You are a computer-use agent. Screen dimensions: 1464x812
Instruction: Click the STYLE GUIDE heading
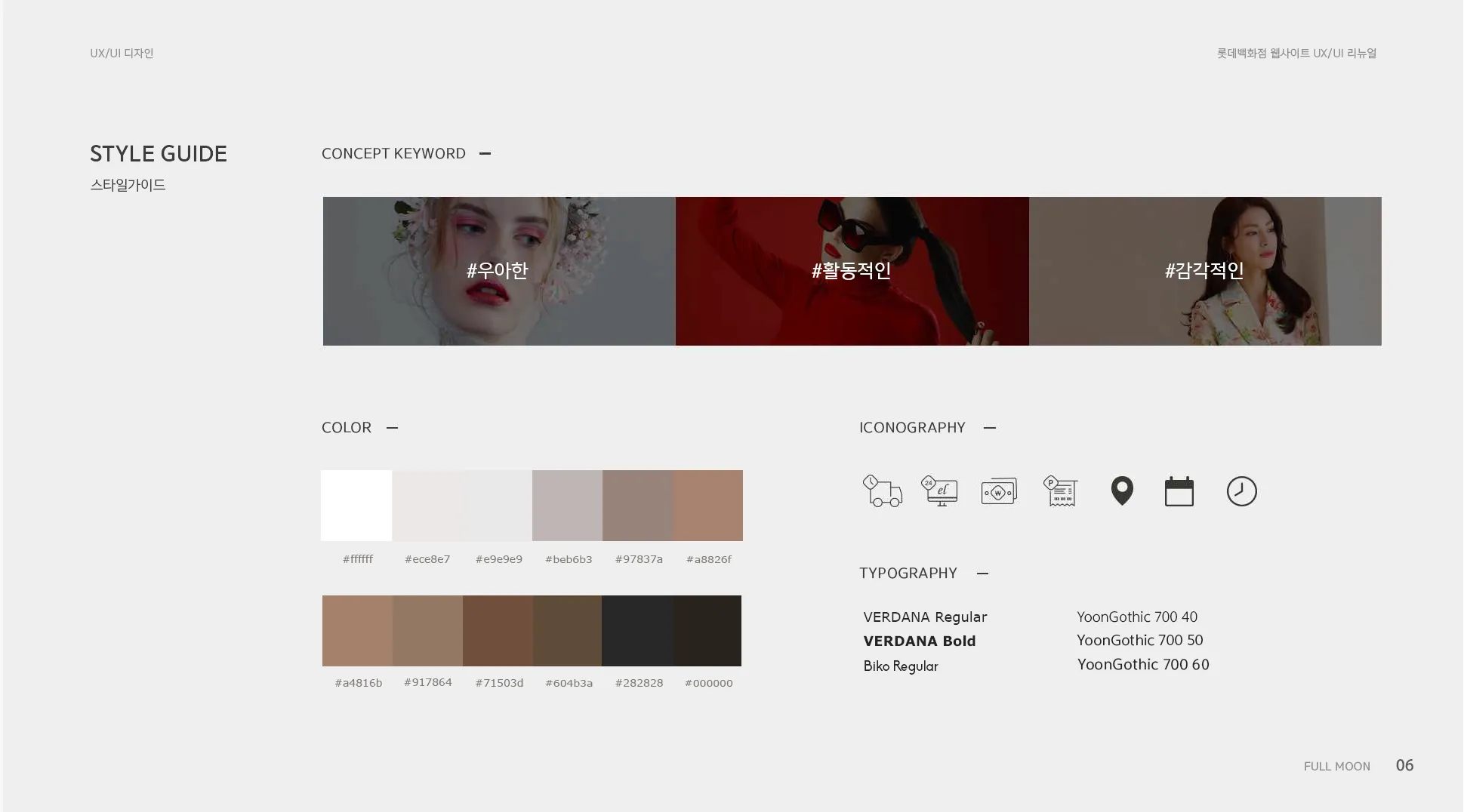click(159, 154)
